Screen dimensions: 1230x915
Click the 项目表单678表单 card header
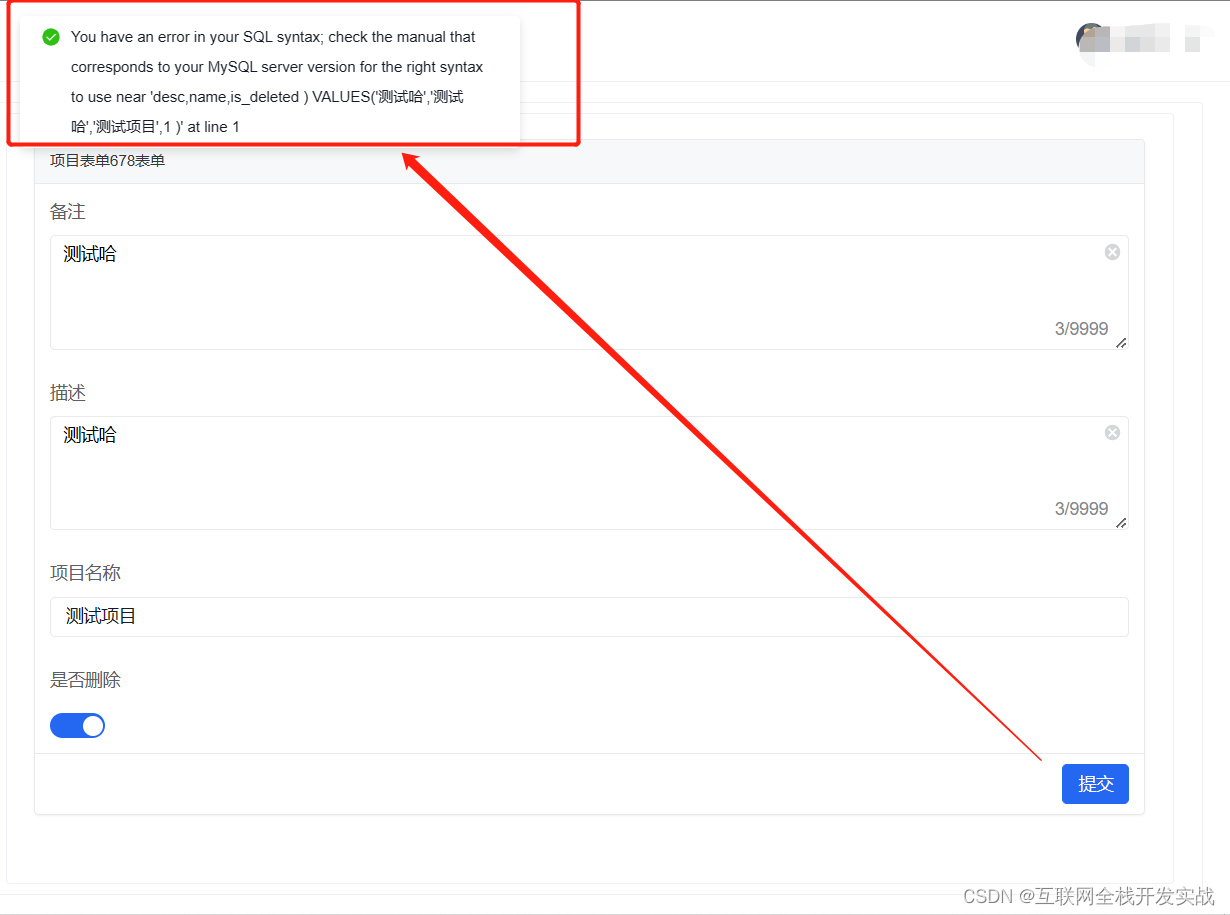pyautogui.click(x=589, y=161)
